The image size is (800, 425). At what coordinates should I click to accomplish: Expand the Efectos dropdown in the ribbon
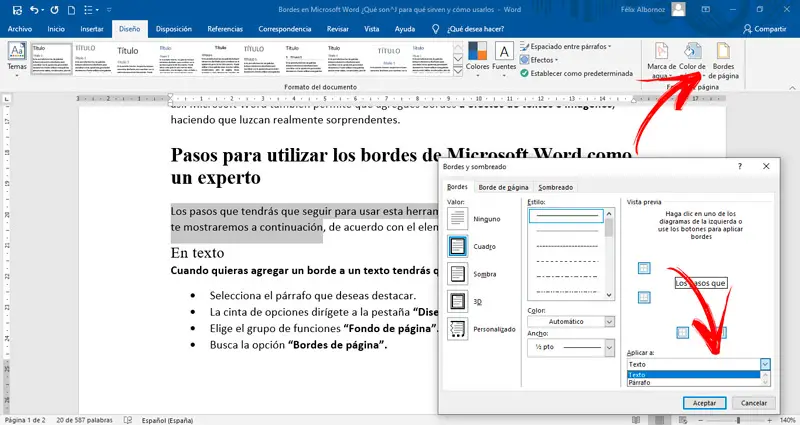[539, 60]
